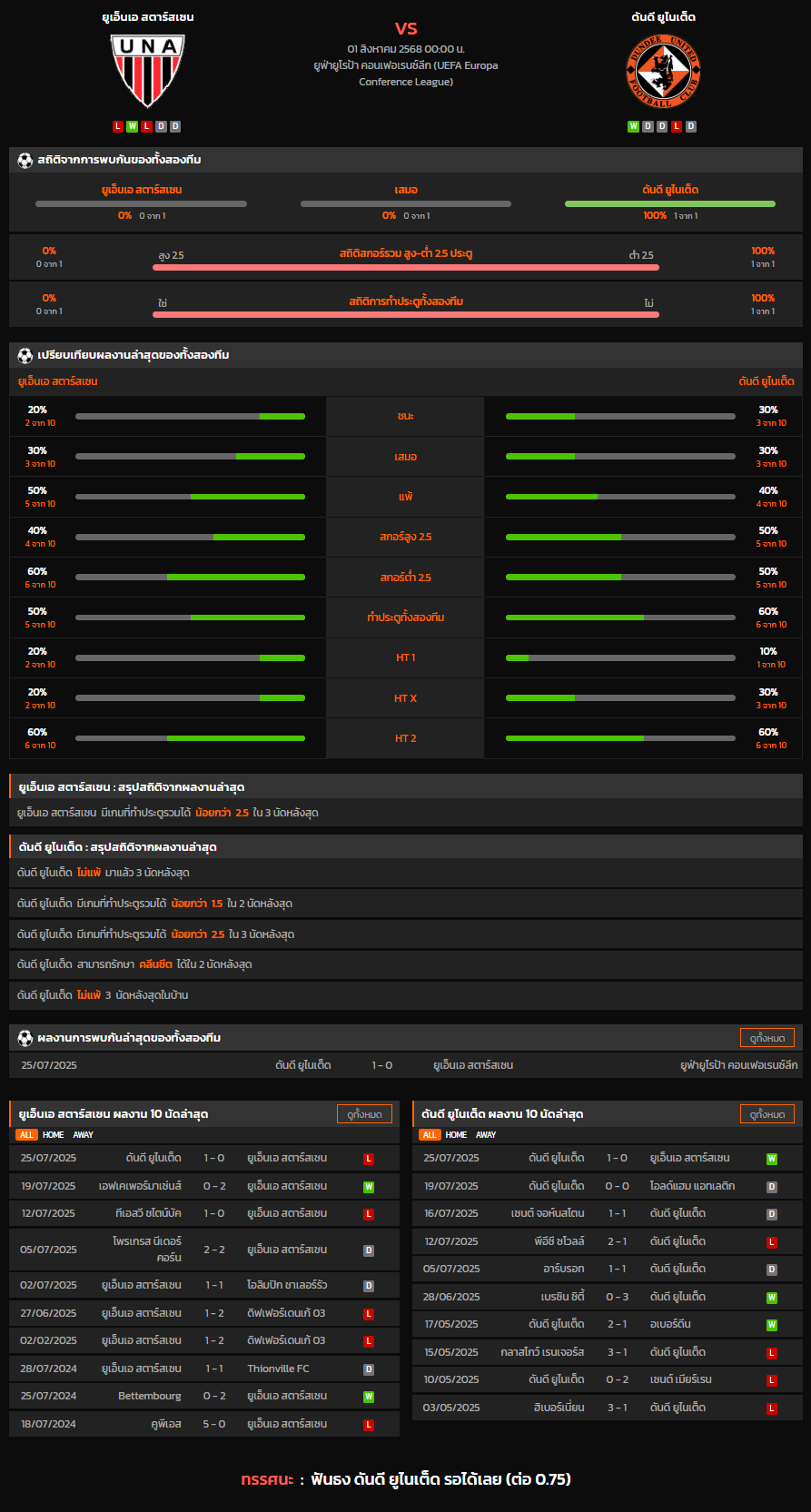This screenshot has height=1512, width=811.
Task: Click L badge on UNA row dated 12/07/2025
Action: point(369,1214)
